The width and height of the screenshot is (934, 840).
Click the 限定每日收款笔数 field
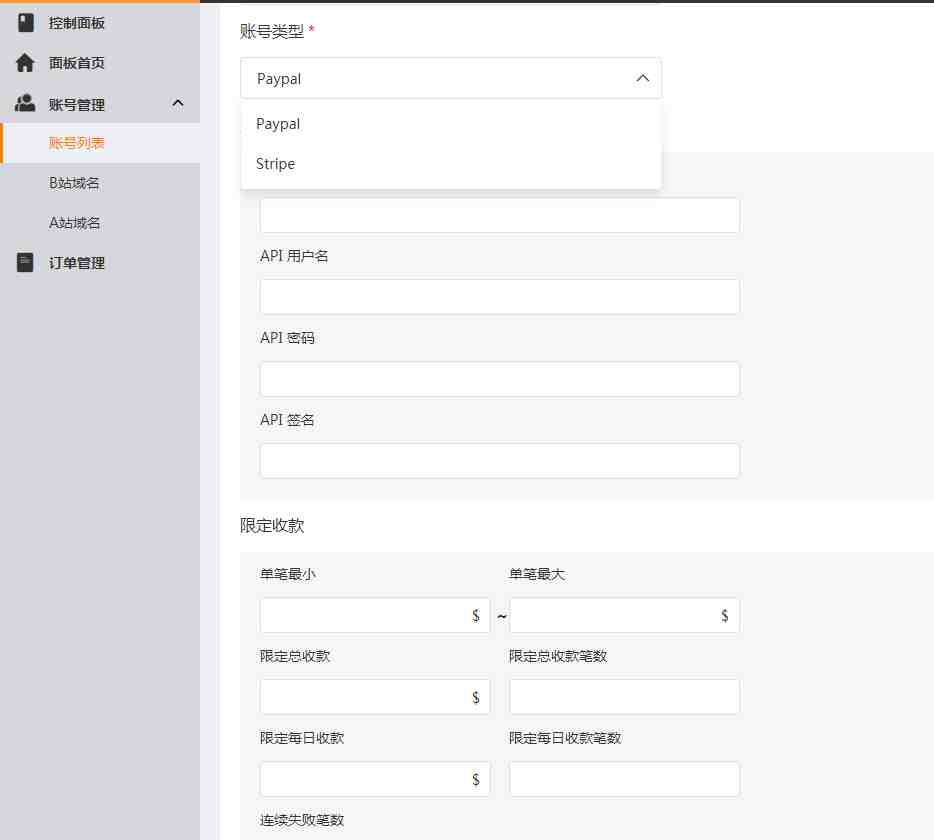pos(624,779)
